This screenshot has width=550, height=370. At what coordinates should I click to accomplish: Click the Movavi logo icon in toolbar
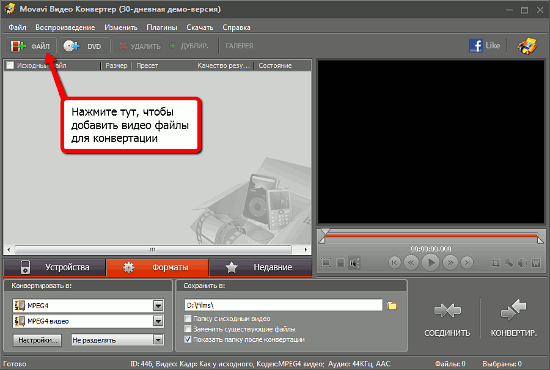click(527, 46)
